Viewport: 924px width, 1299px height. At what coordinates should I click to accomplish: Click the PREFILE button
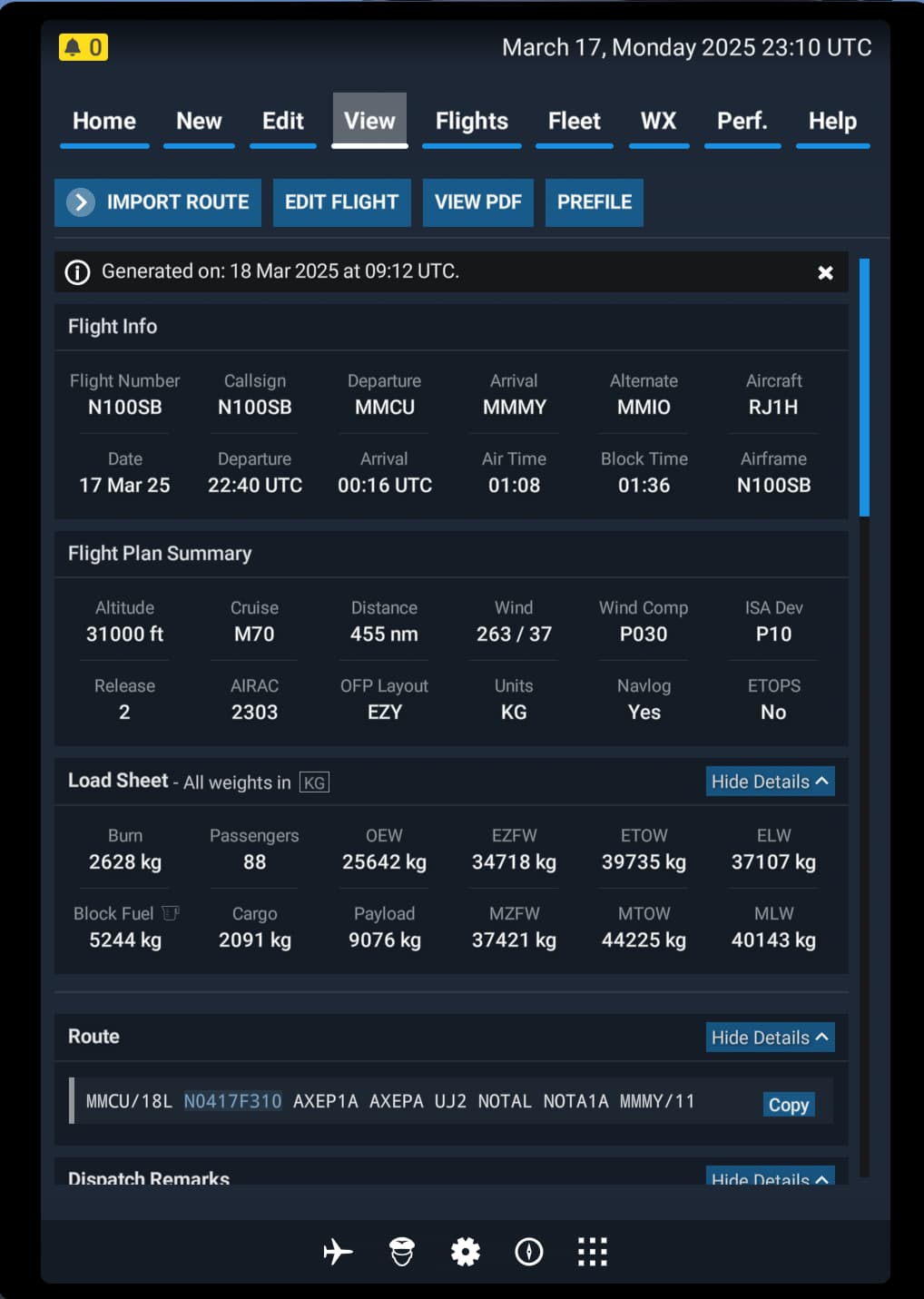(x=595, y=202)
